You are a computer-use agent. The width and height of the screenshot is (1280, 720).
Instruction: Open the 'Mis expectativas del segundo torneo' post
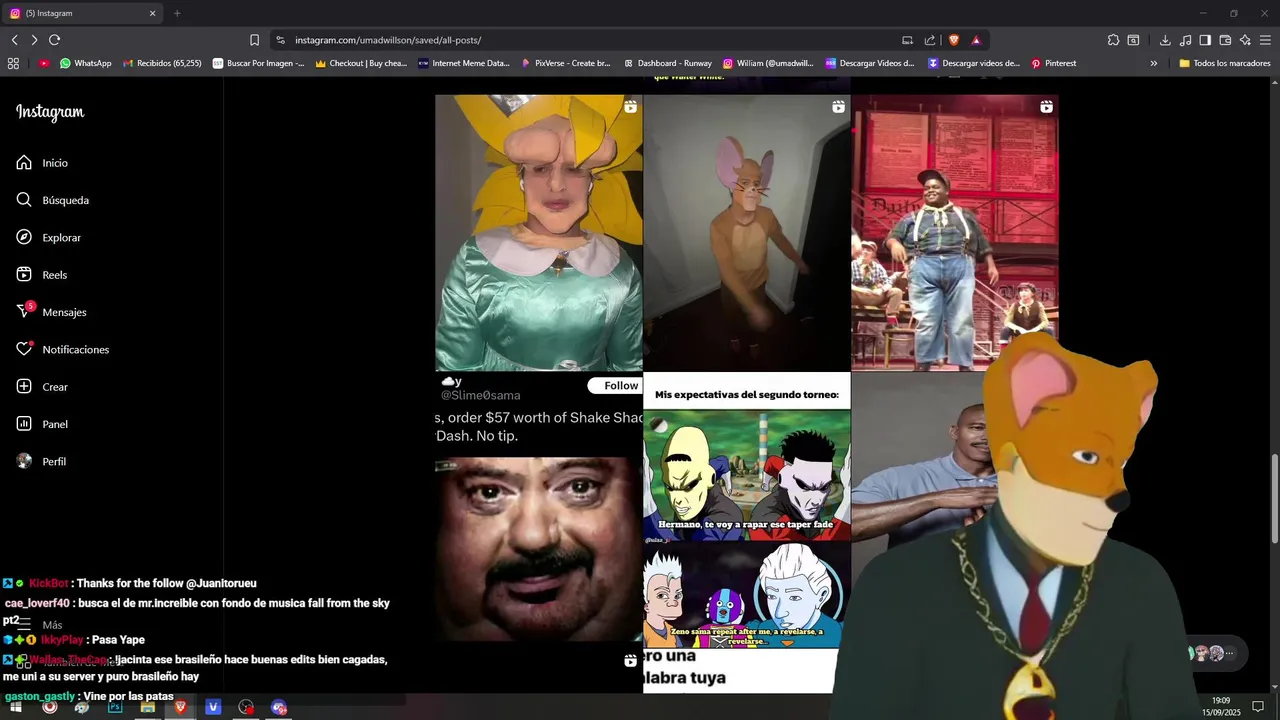pyautogui.click(x=747, y=510)
